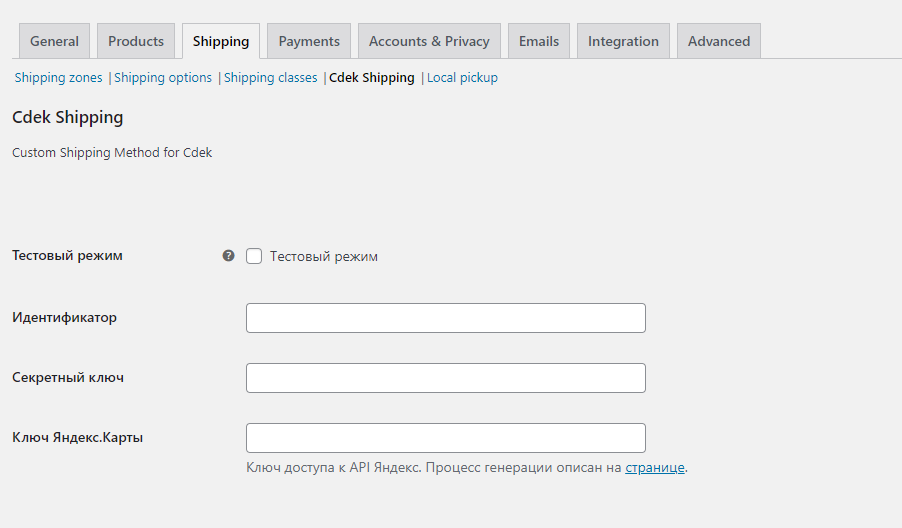Focus the Секретный ключ text field
The height and width of the screenshot is (528, 902).
(446, 378)
